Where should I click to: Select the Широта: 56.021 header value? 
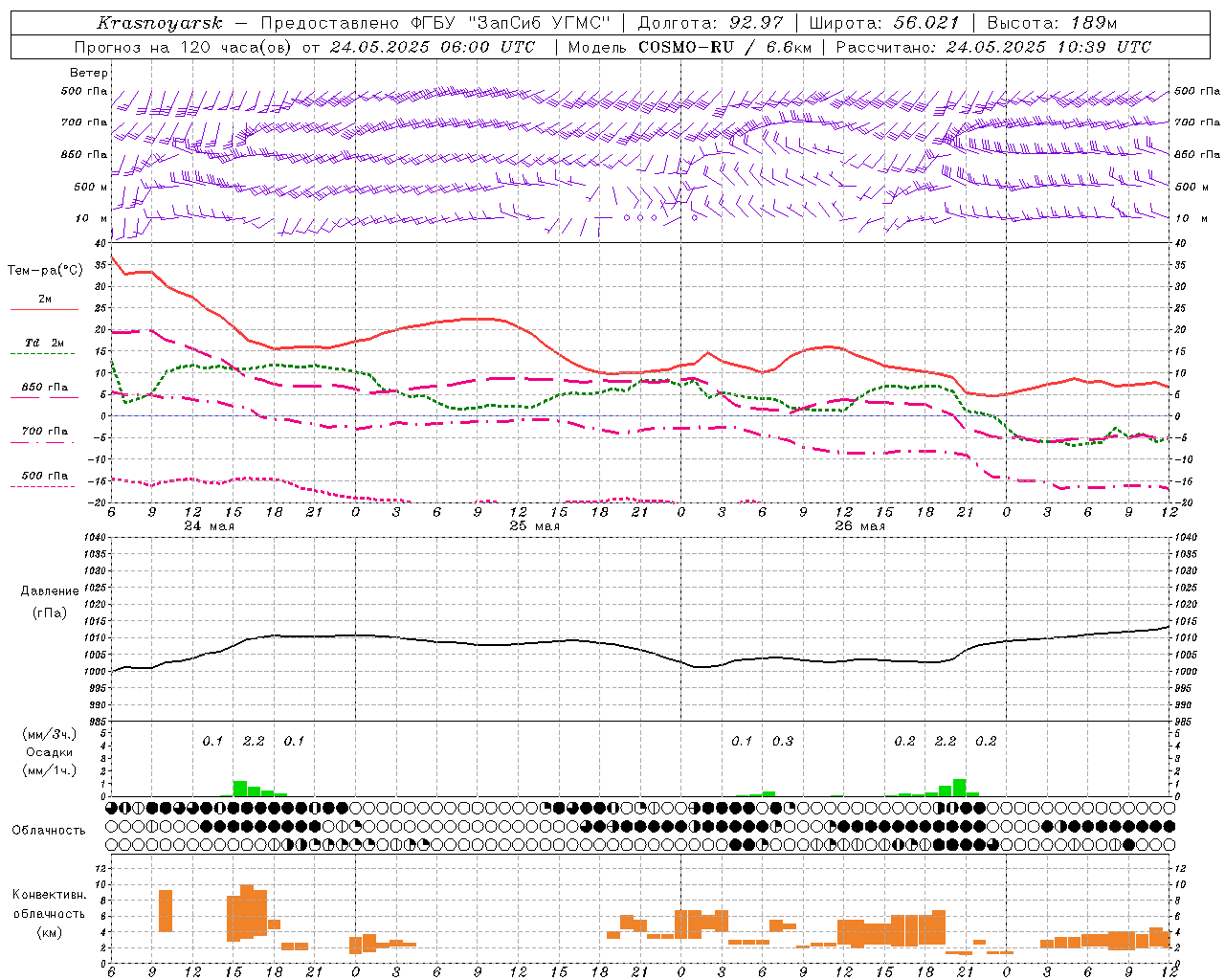tap(884, 23)
